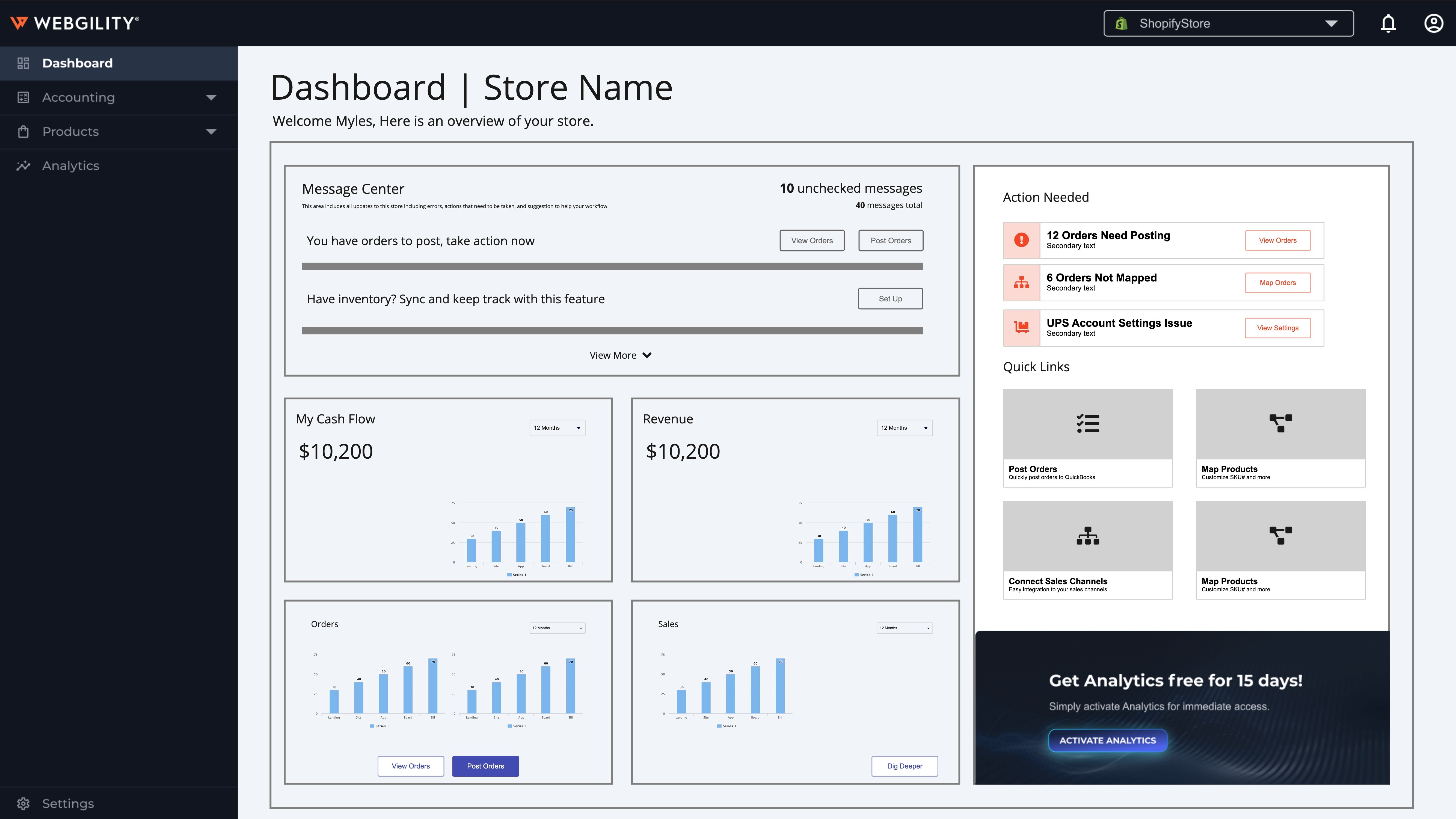Screen dimensions: 1456x819
Task: Click the notification bell icon
Action: (x=1388, y=23)
